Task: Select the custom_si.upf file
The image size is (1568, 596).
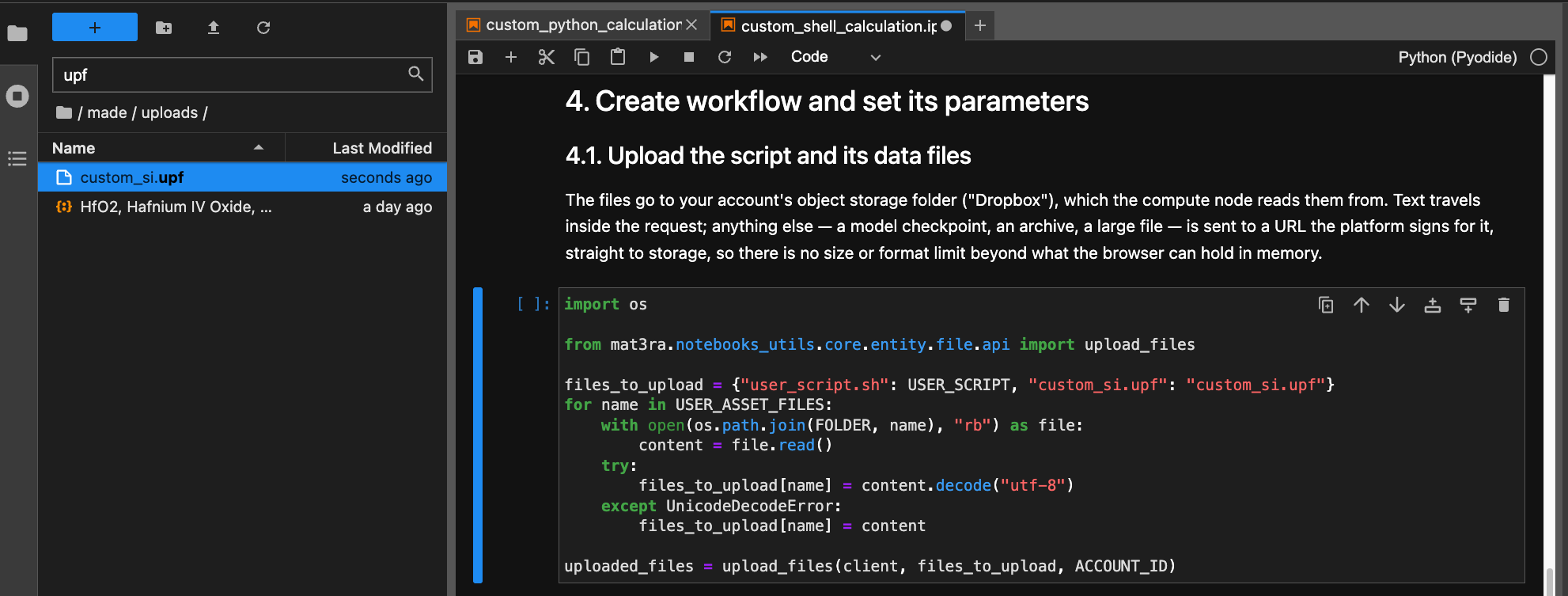Action: [242, 177]
